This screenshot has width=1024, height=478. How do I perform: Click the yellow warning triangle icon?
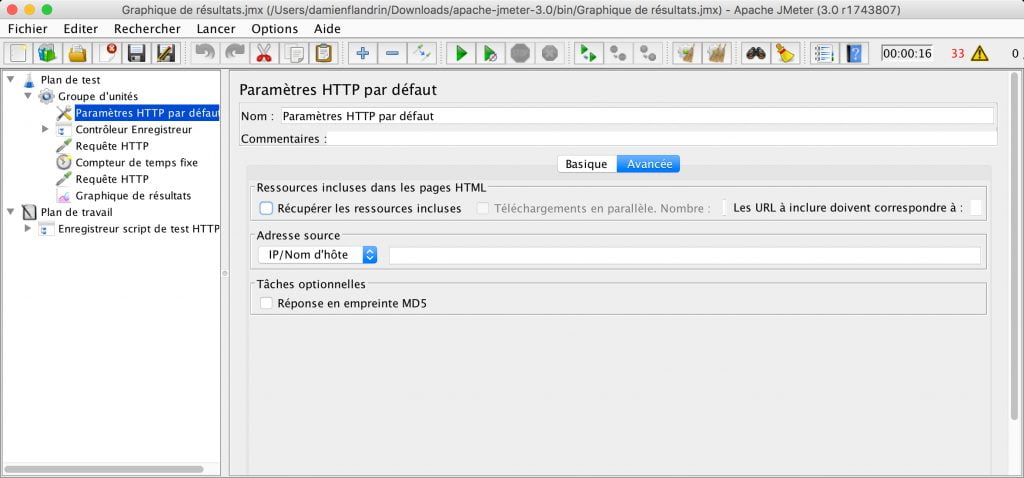pyautogui.click(x=980, y=54)
